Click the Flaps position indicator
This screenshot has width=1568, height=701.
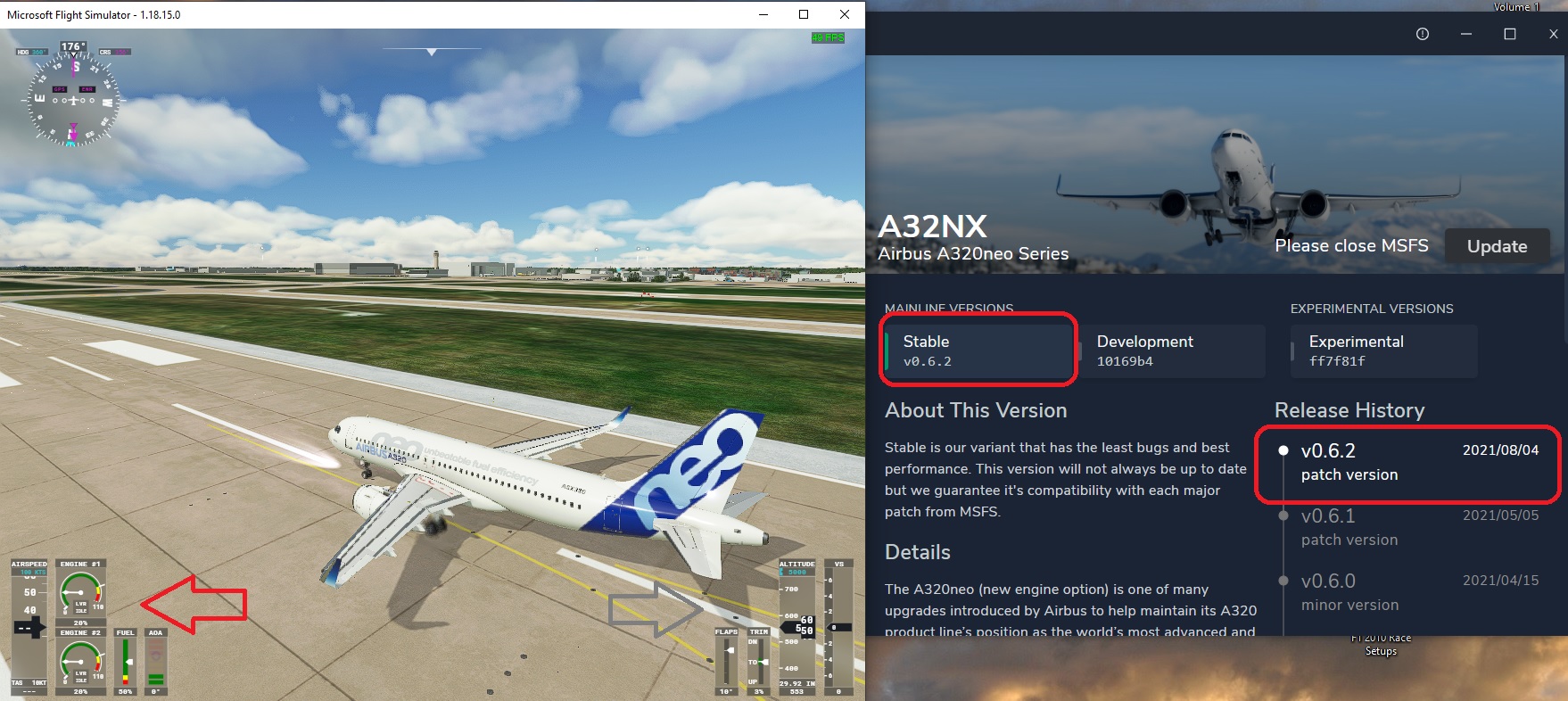click(727, 662)
